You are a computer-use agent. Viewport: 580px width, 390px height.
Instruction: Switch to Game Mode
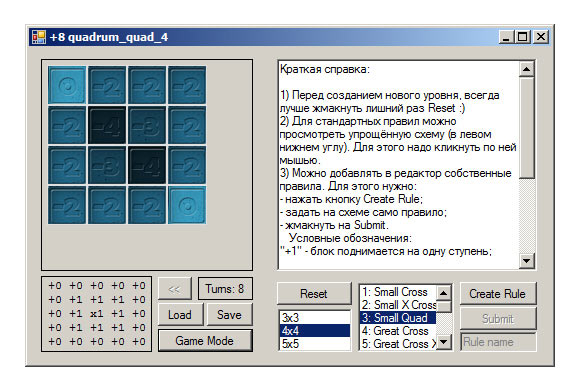[205, 340]
